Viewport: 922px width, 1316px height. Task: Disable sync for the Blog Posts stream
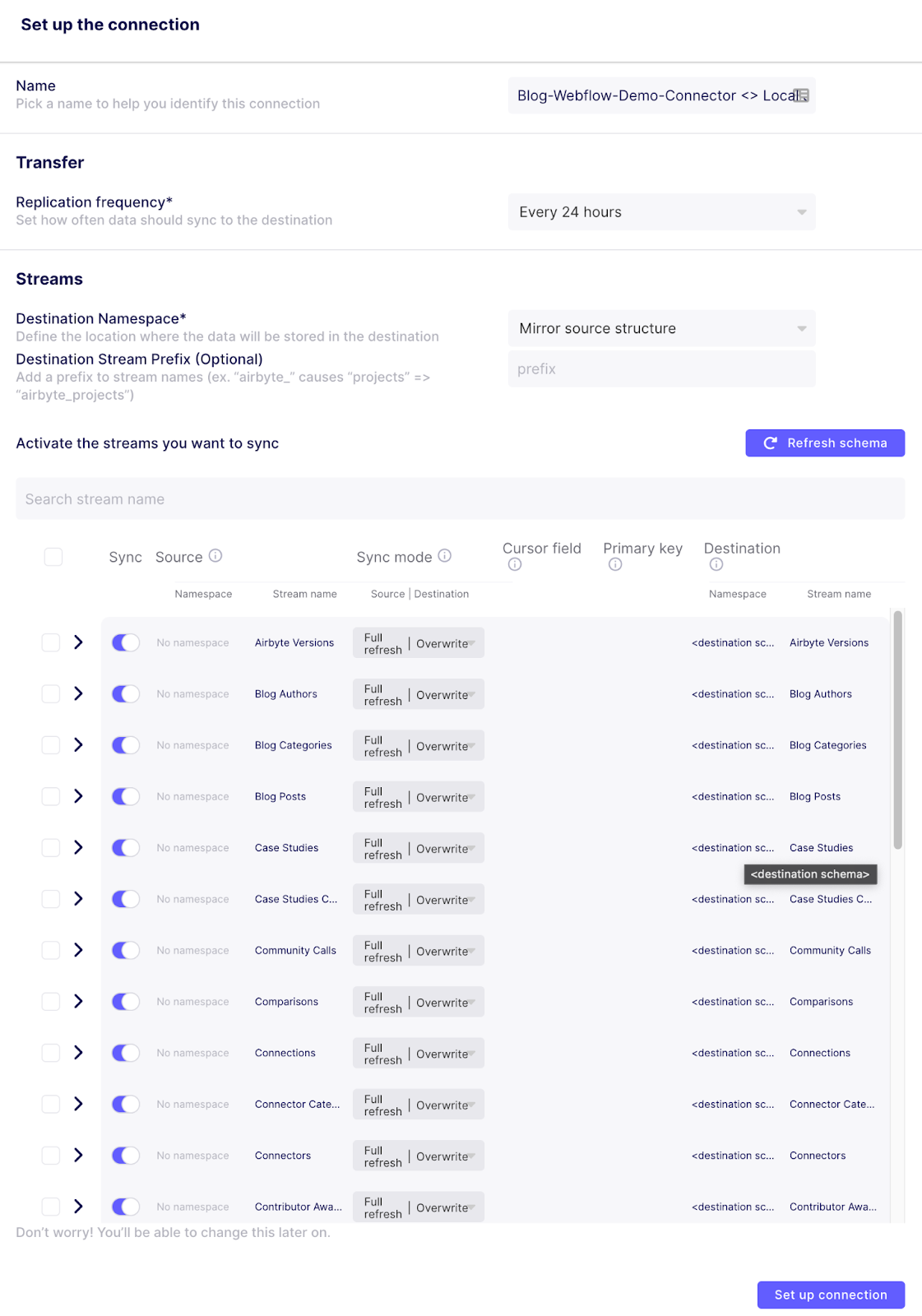pos(125,796)
